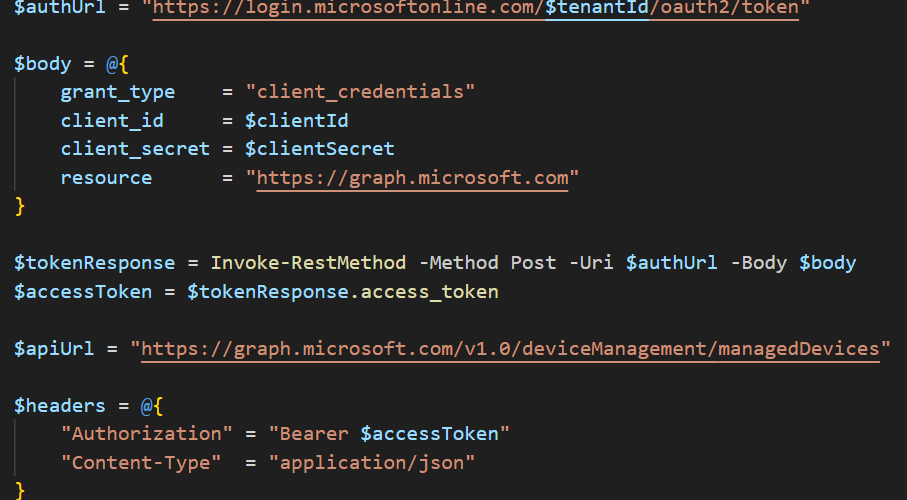Open the login.microsoftonline.com token URL link
This screenshot has width=907, height=500.
(340, 7)
